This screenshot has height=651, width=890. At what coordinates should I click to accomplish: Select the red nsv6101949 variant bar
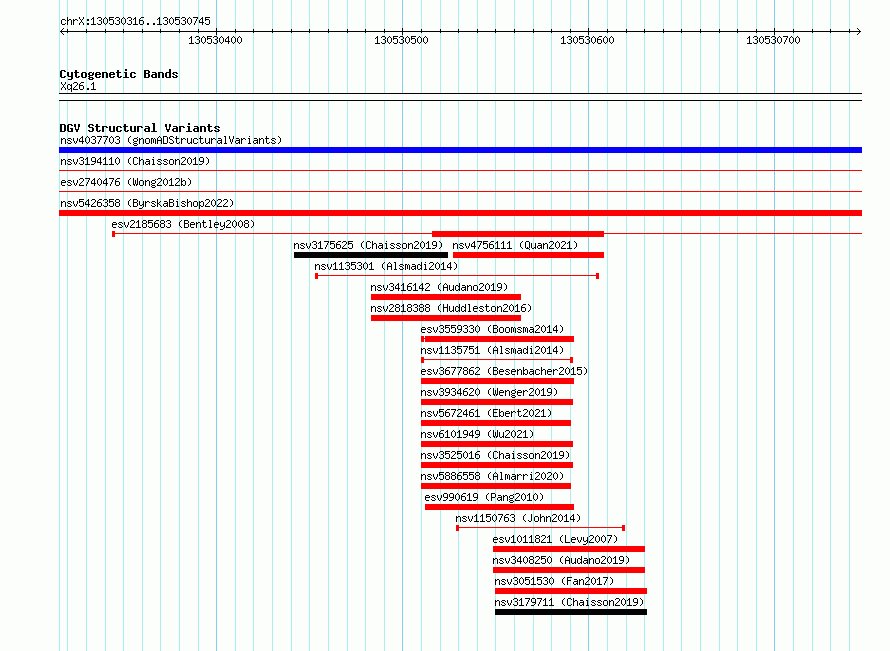[497, 444]
